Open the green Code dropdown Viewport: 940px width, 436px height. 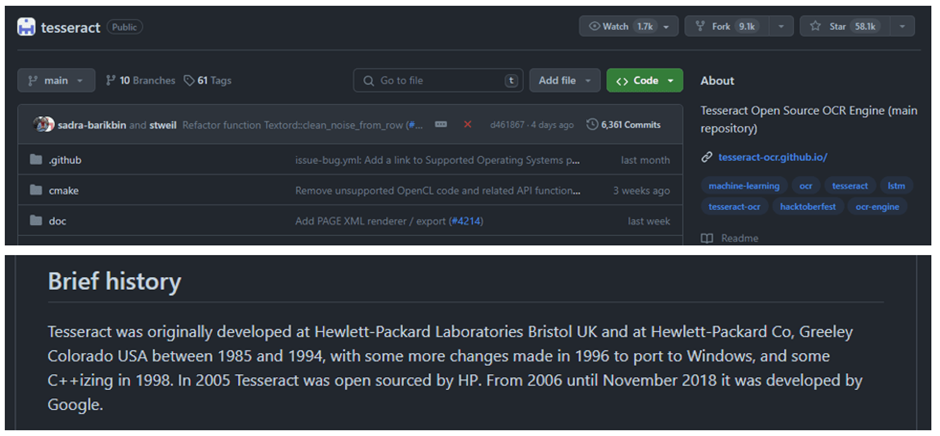(644, 80)
